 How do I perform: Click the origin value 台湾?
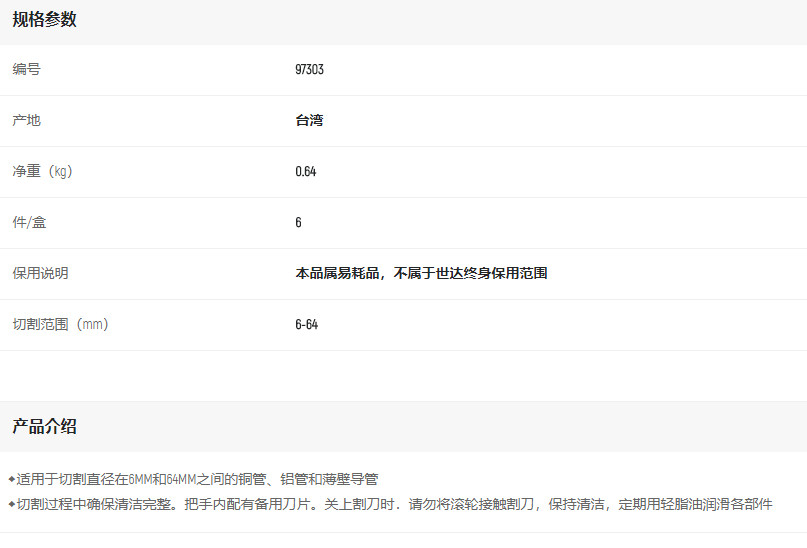pyautogui.click(x=309, y=121)
